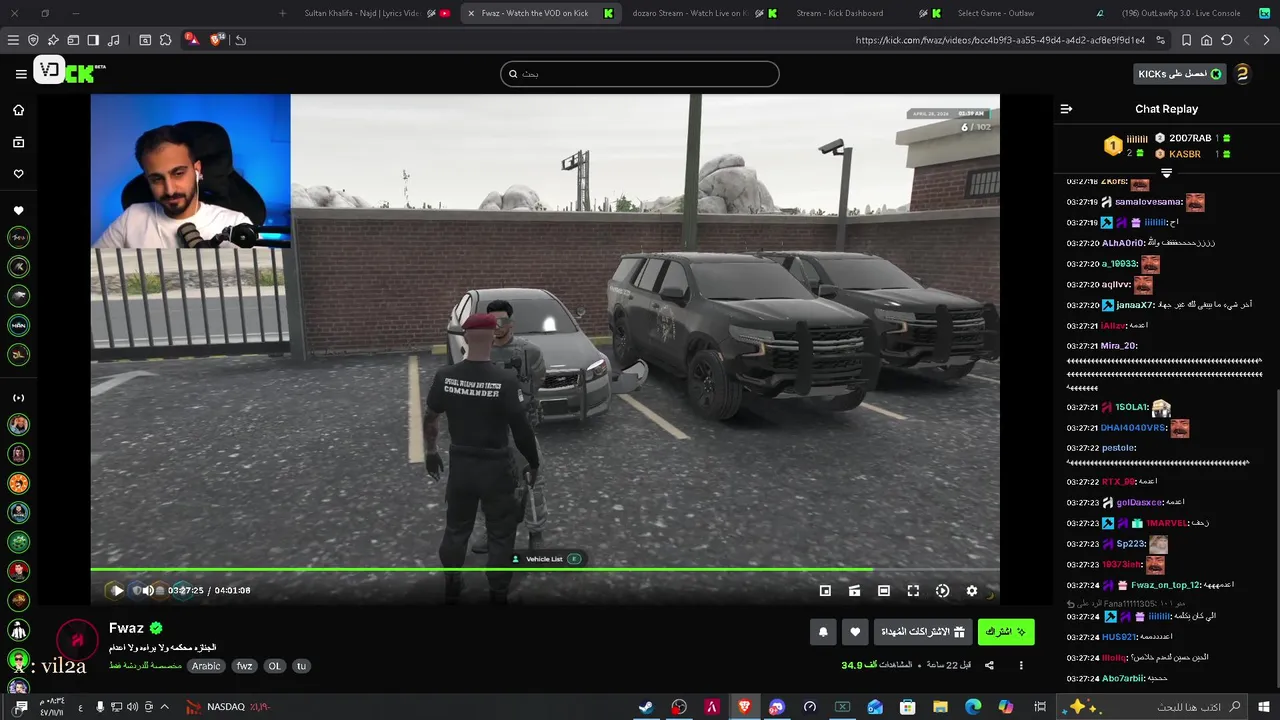Enter fullscreen mode on video player

pos(913,591)
